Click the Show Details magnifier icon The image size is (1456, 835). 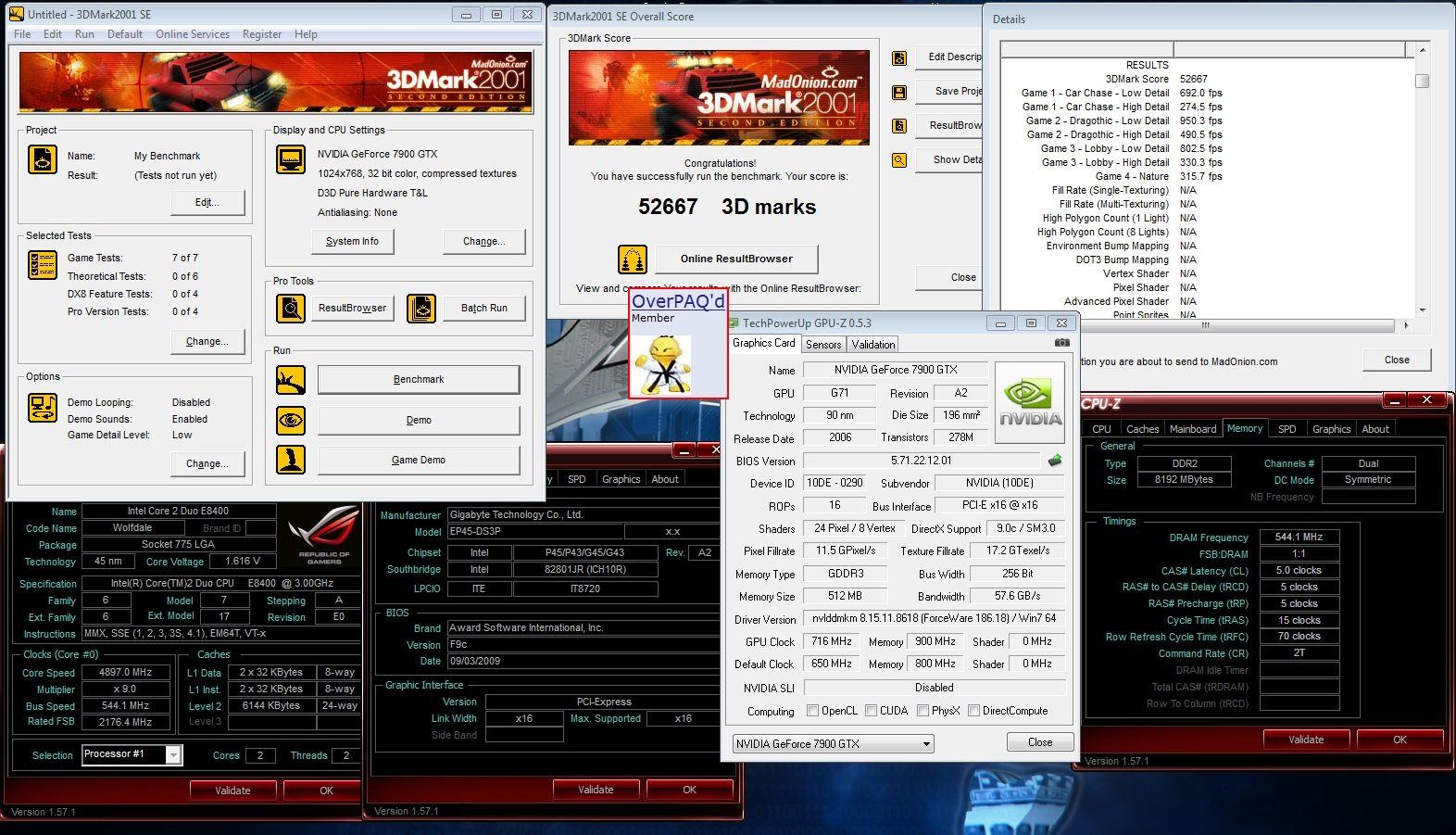coord(899,160)
